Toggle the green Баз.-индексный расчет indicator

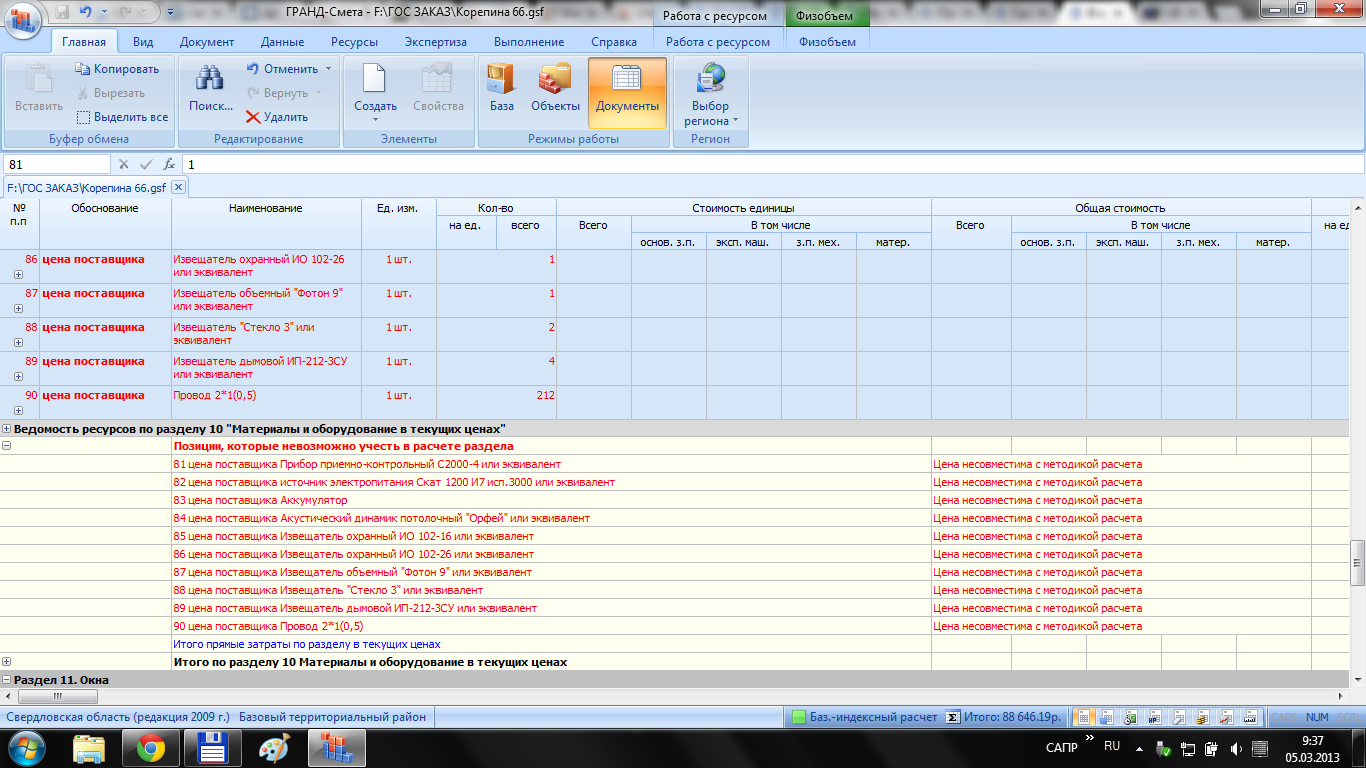click(x=799, y=717)
